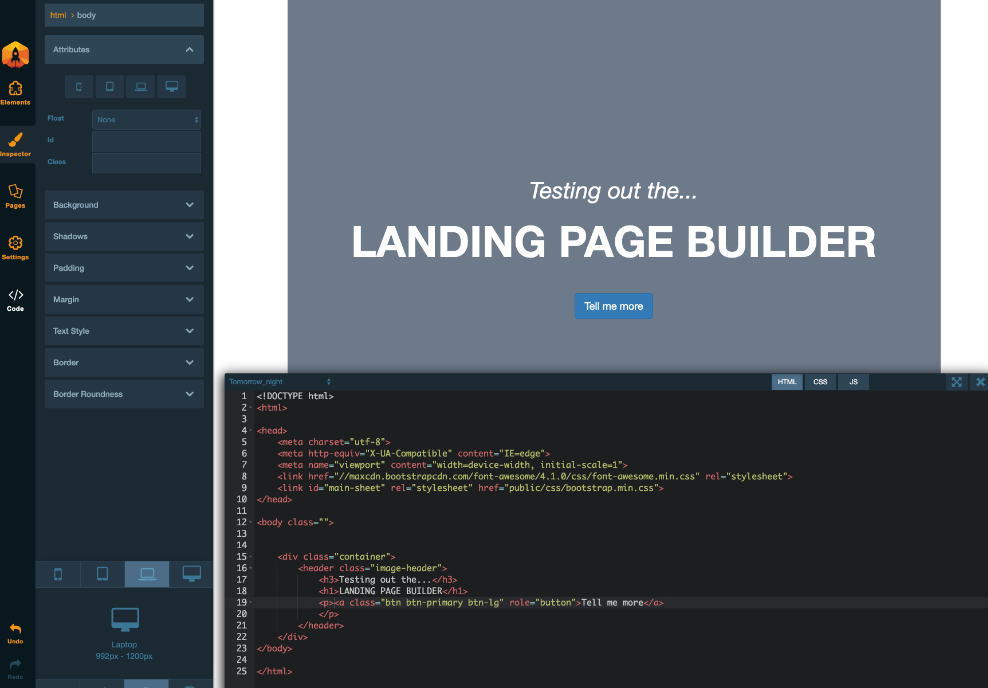Click the Code editor icon
The width and height of the screenshot is (988, 688).
point(15,299)
